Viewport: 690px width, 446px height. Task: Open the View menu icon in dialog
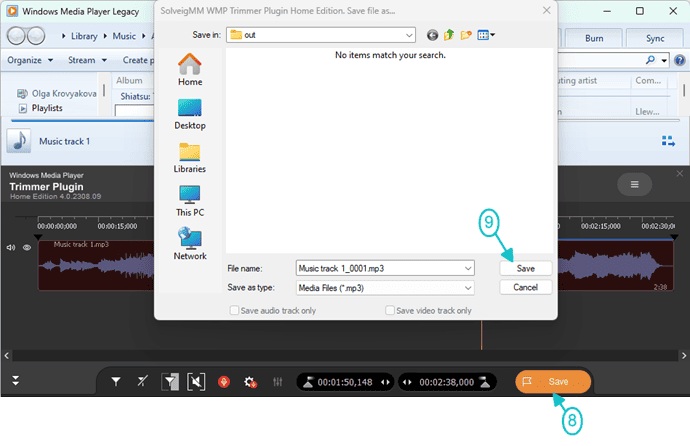click(x=486, y=35)
